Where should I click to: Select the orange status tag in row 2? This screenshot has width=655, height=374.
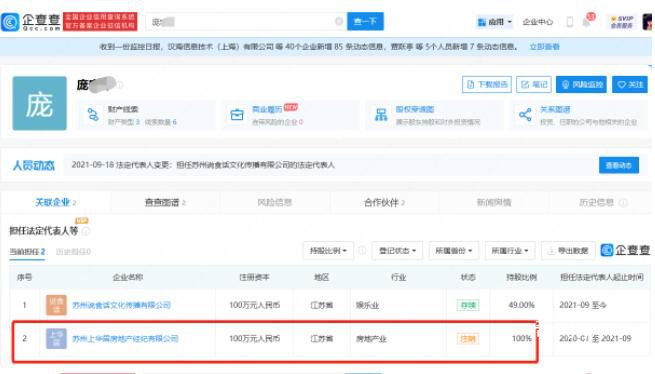468,338
